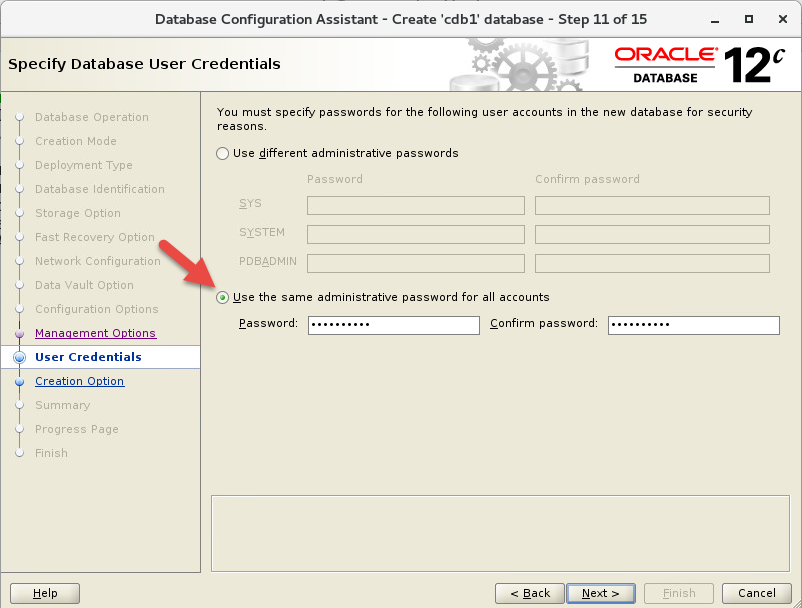Click the PDBADMIN password field
802x608 pixels.
(416, 264)
